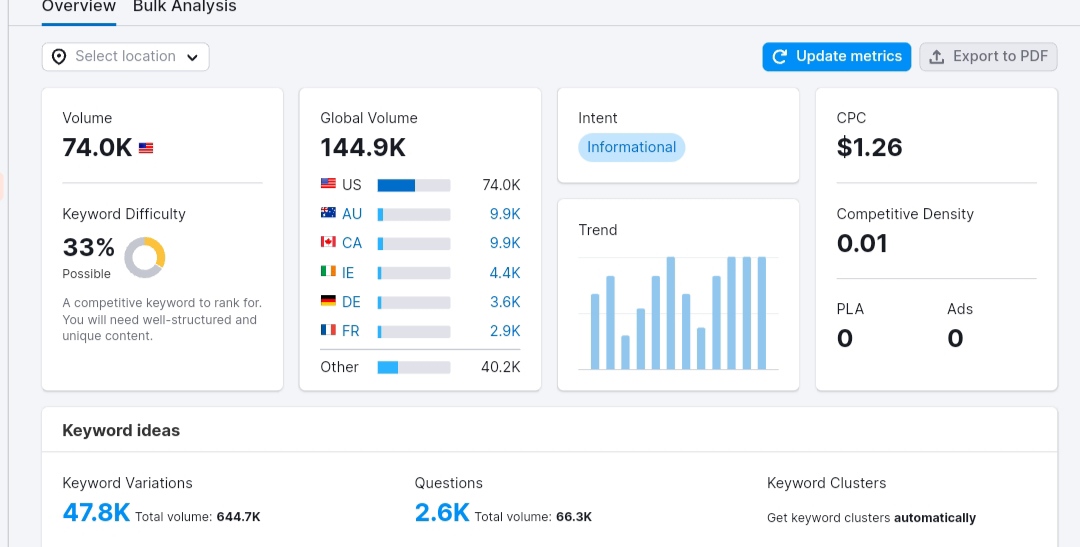Click the Ireland flag icon
The height and width of the screenshot is (547, 1080).
click(x=329, y=271)
